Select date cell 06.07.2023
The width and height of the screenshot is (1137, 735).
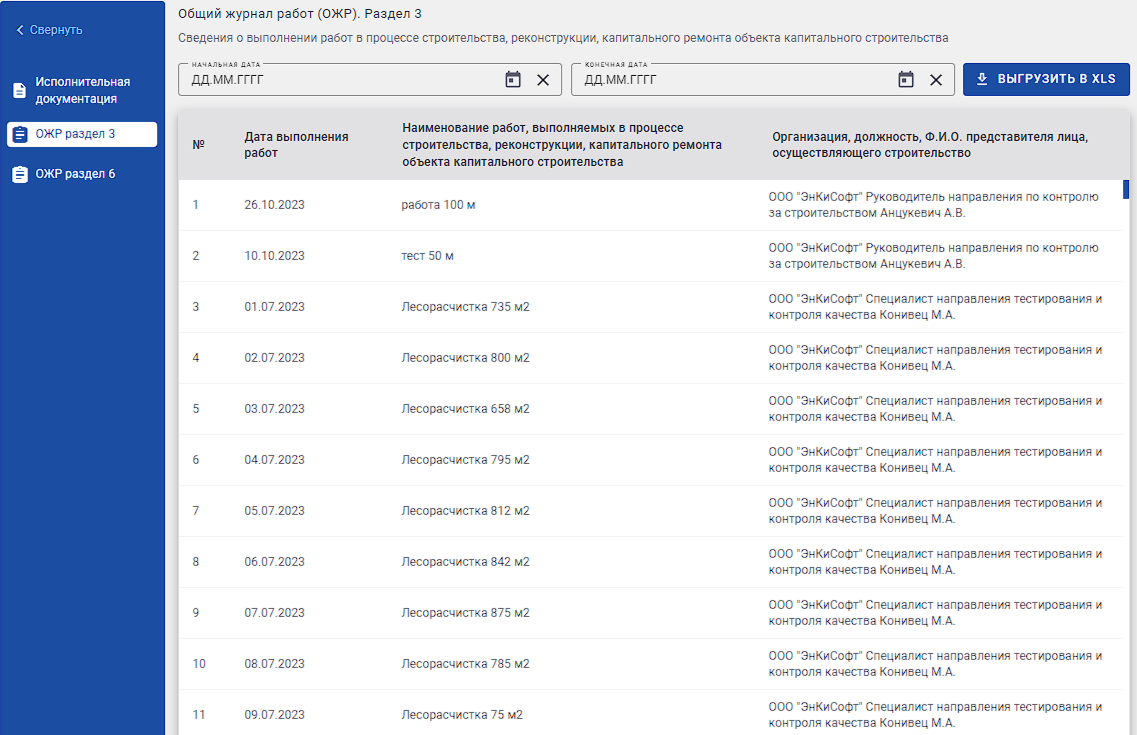pyautogui.click(x=274, y=562)
